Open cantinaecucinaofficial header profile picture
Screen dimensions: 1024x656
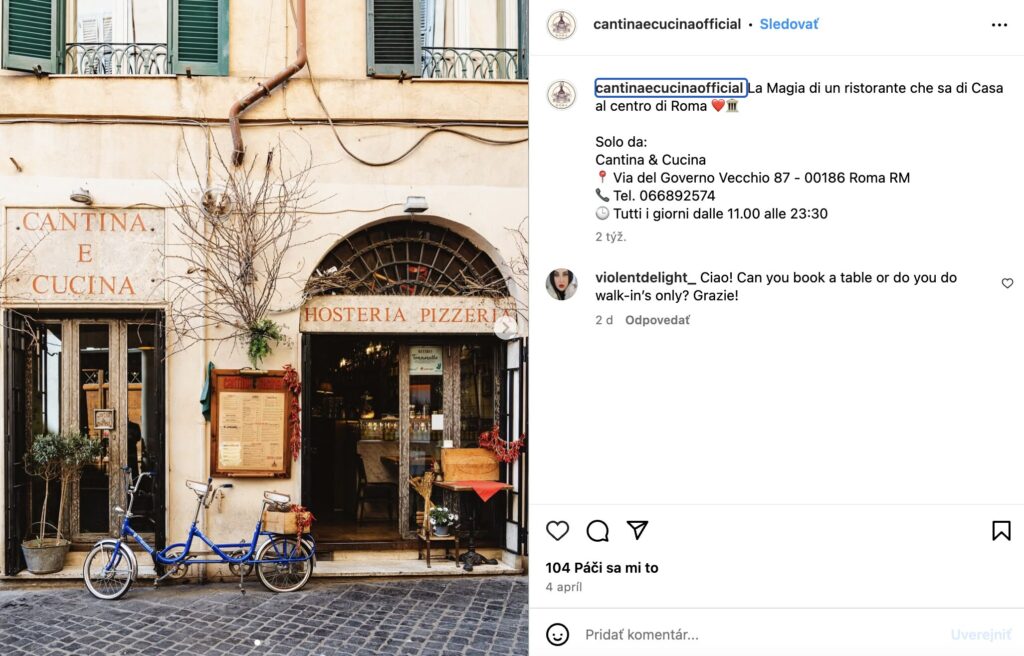click(562, 25)
